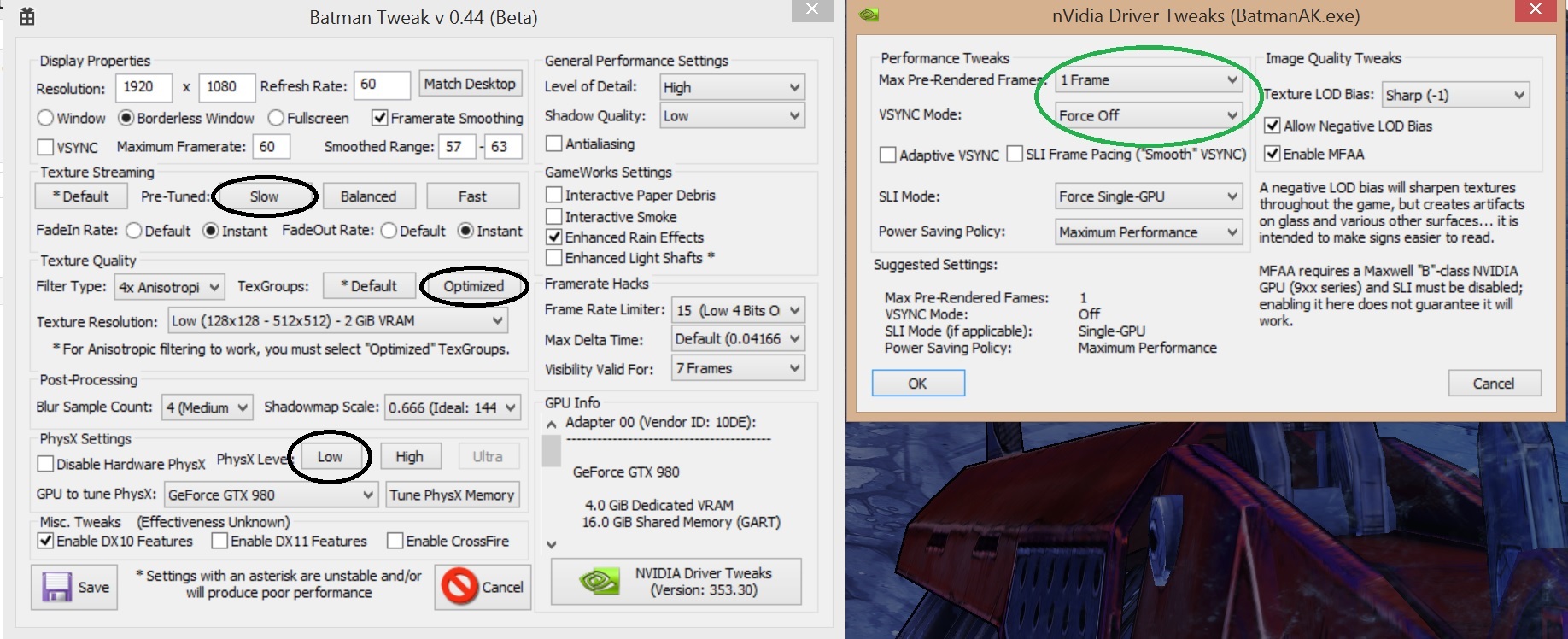The width and height of the screenshot is (1568, 639).
Task: Open Frame Rate Limiter dropdown
Action: click(x=739, y=310)
